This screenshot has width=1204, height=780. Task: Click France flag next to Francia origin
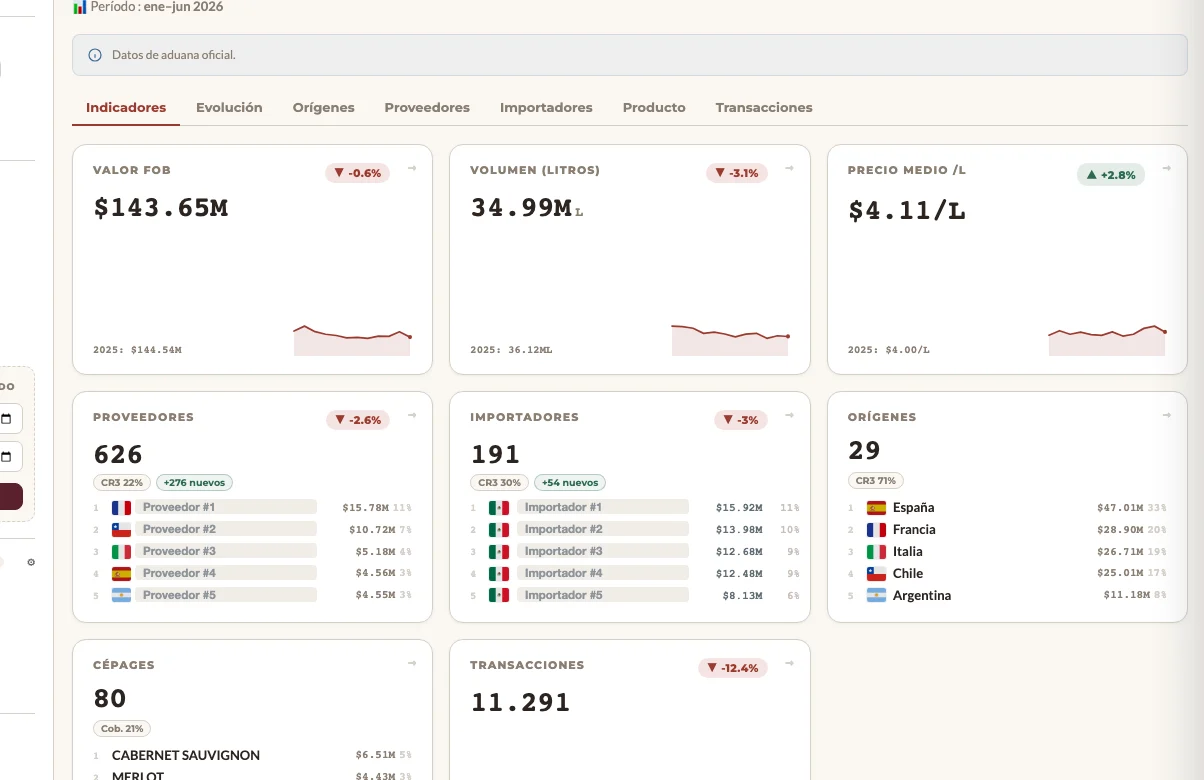(876, 530)
